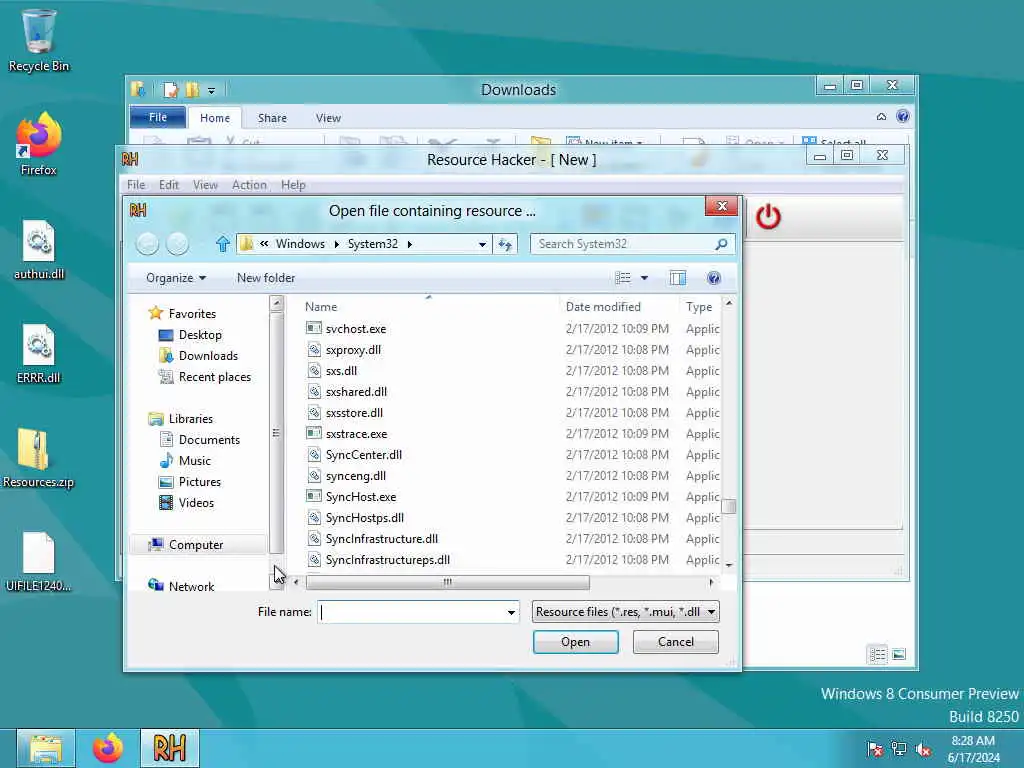Click New folder button

266,278
